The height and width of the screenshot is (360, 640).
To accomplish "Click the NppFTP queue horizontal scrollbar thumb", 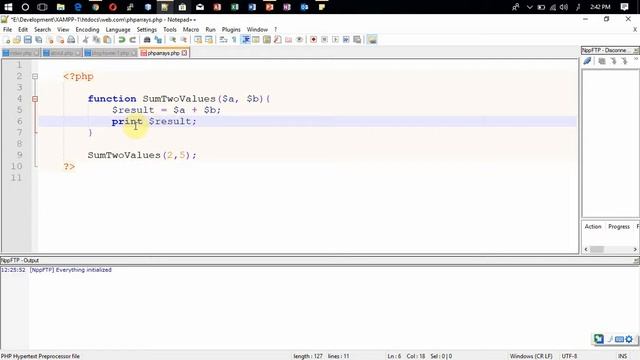I will click(597, 249).
